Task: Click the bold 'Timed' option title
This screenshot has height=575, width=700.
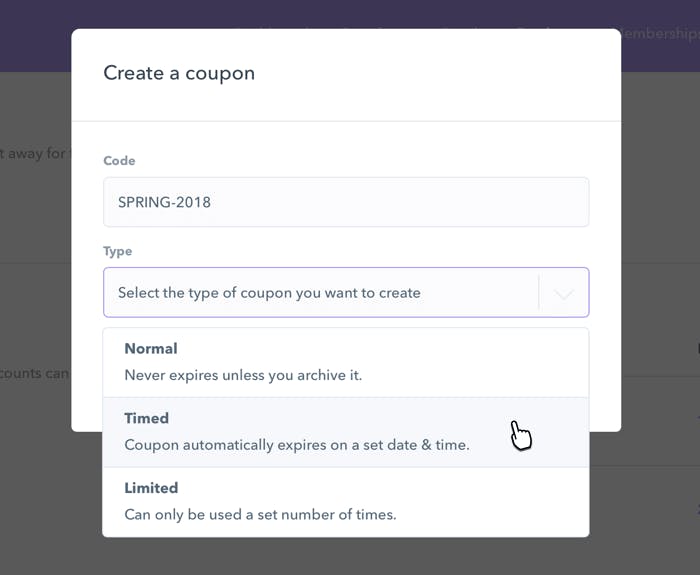Action: coord(146,418)
